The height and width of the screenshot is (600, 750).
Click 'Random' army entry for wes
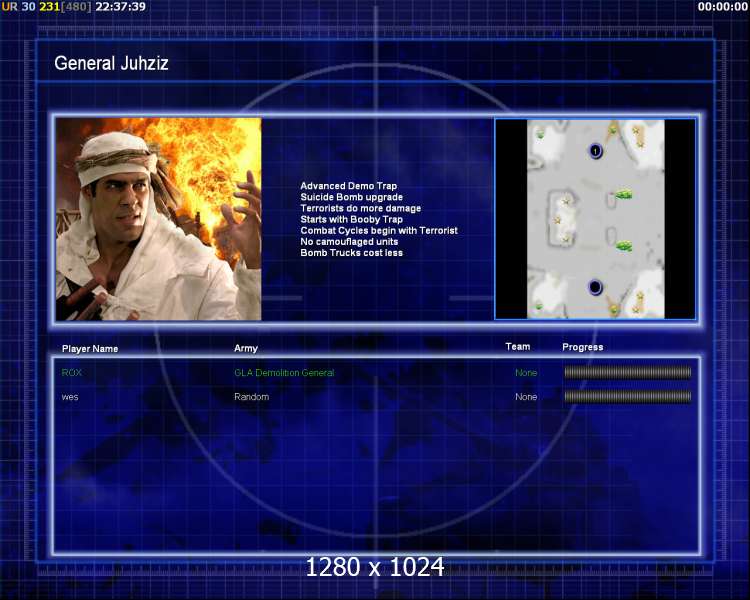pos(252,397)
